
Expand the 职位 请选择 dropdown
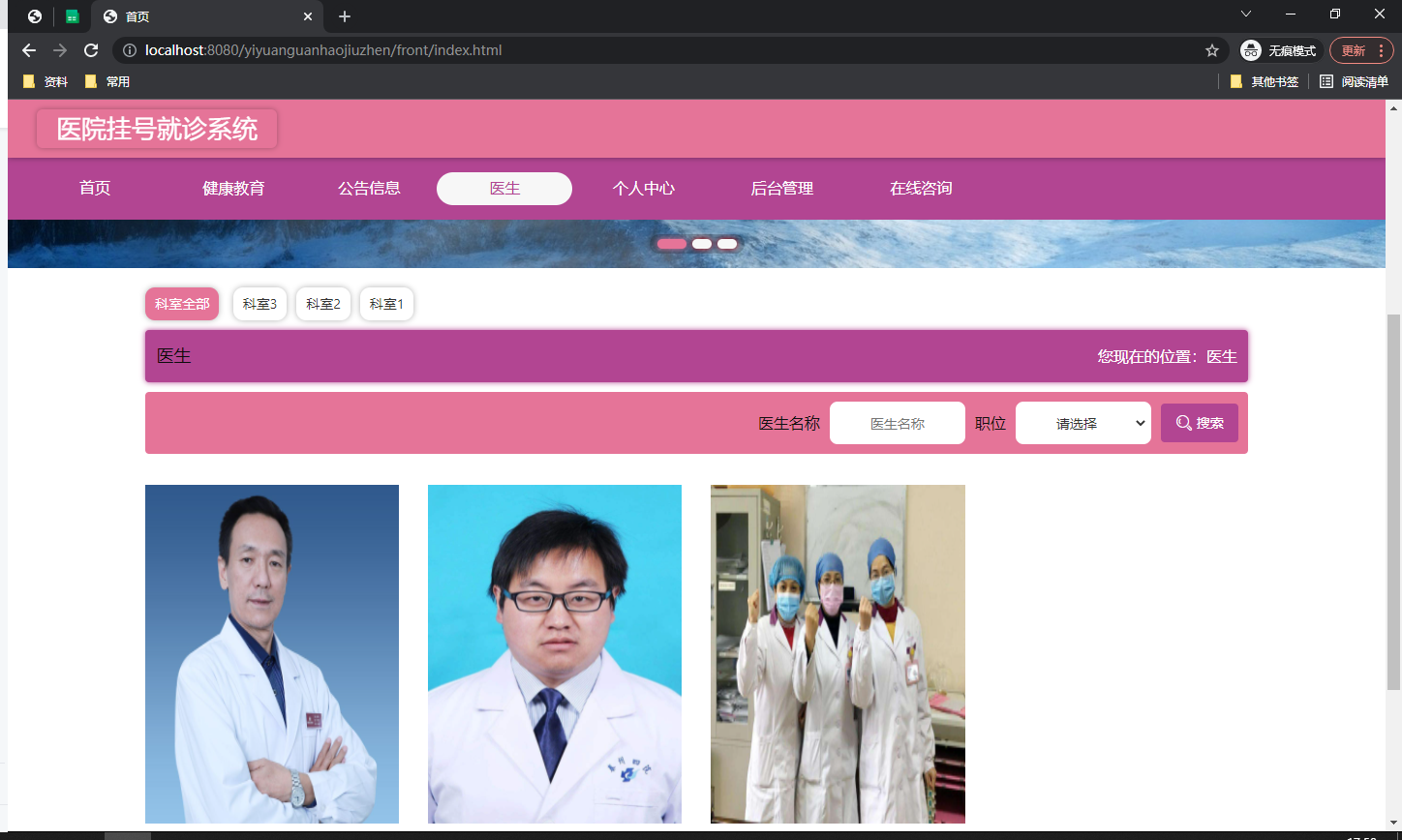pyautogui.click(x=1083, y=423)
